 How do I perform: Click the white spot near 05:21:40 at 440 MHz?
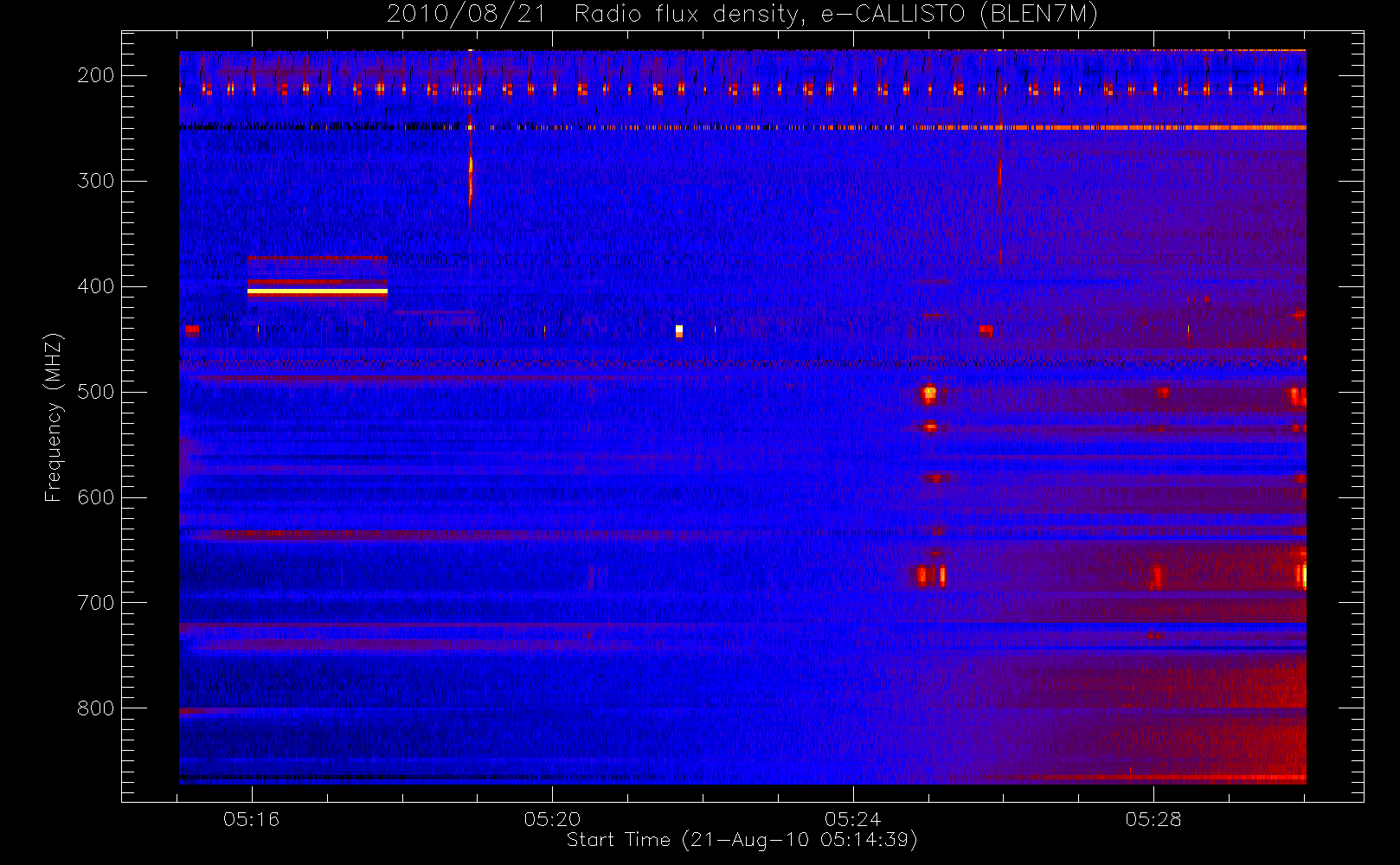point(679,330)
